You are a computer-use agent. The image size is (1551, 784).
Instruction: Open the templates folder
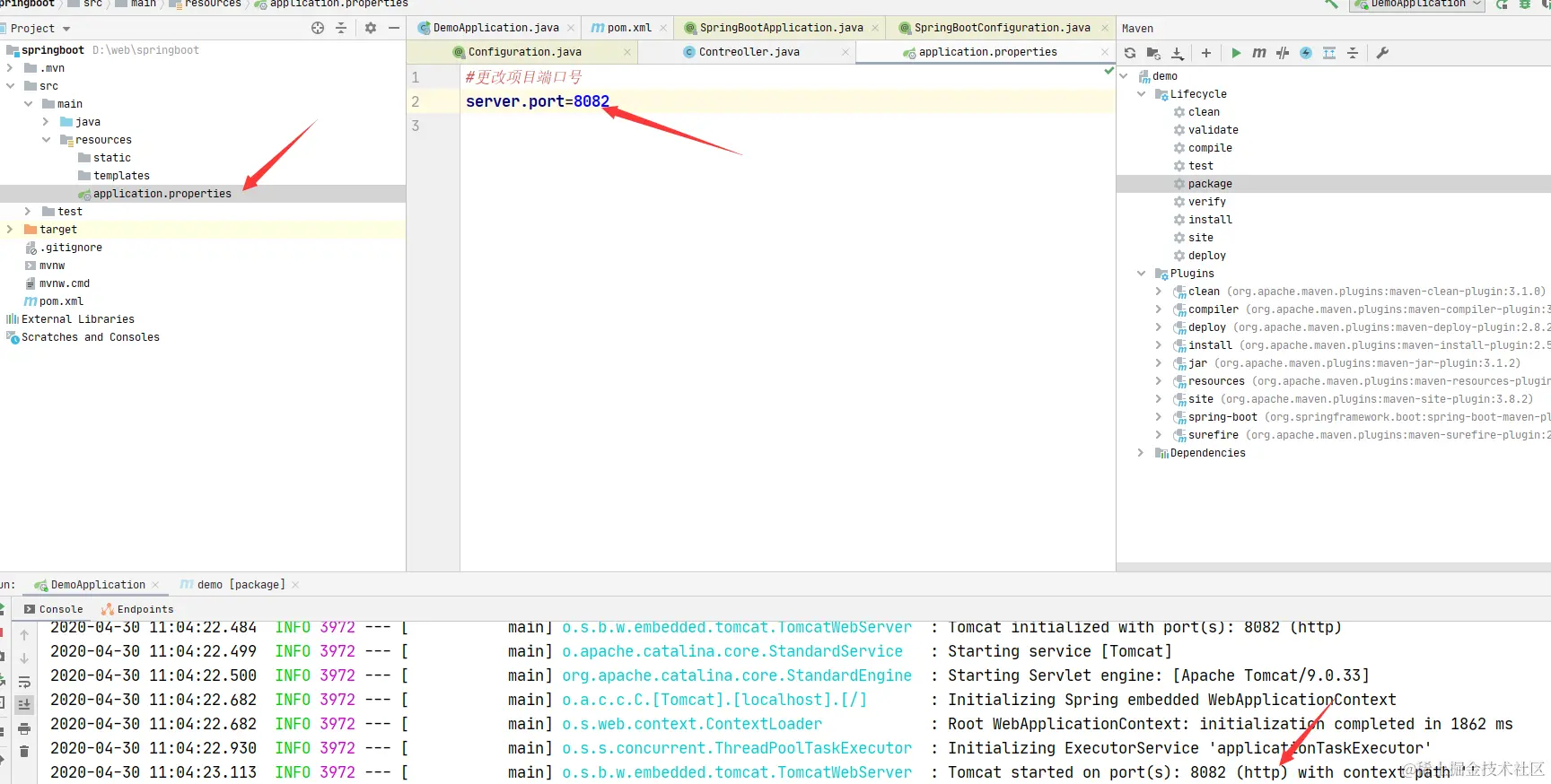coord(121,176)
